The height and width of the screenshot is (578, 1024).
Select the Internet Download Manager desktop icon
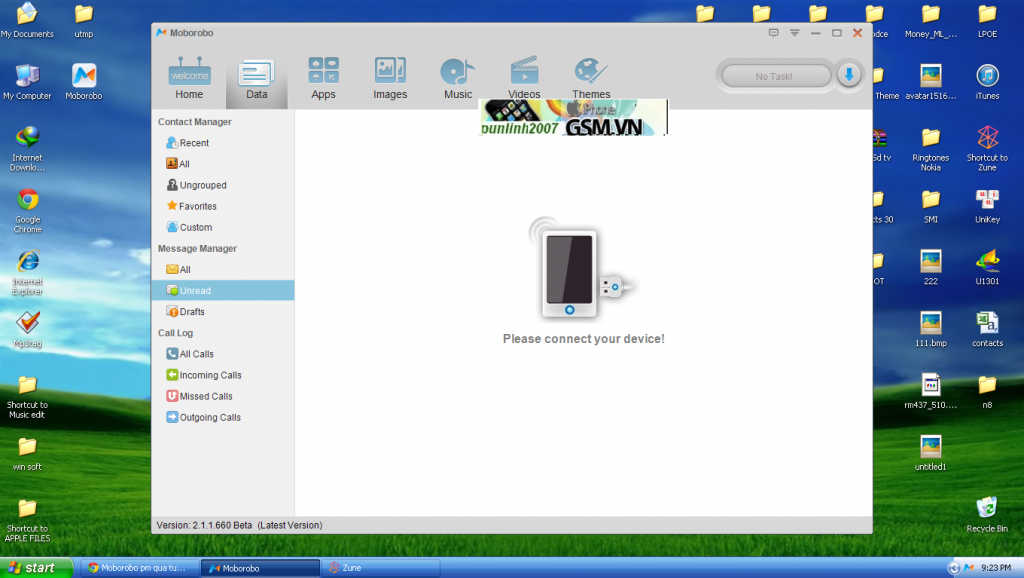(x=27, y=148)
